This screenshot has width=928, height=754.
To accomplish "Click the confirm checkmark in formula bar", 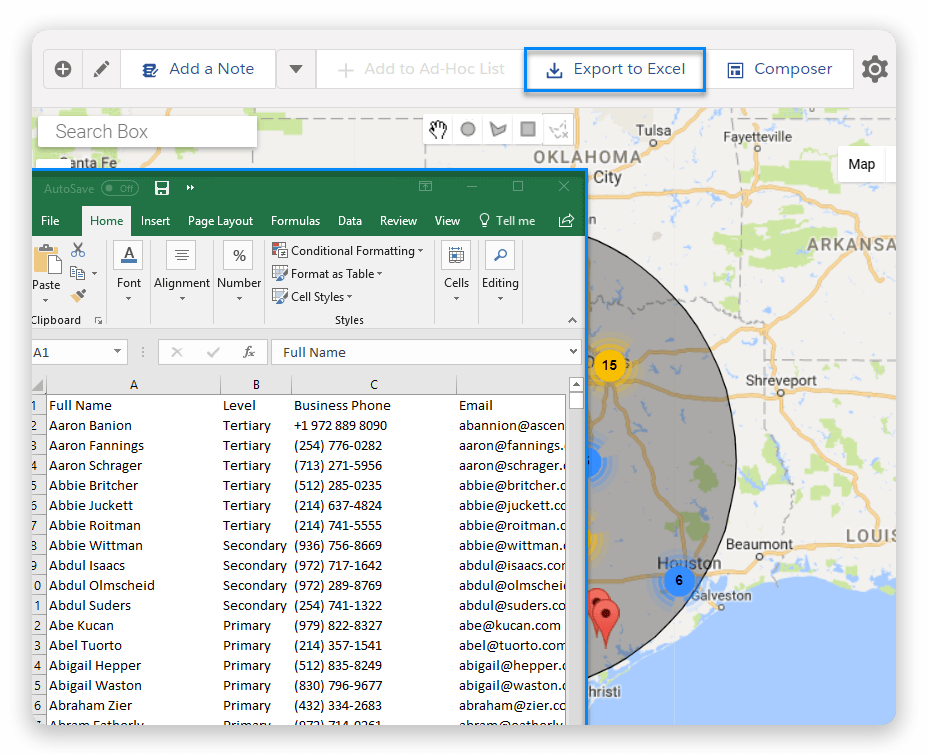I will [x=213, y=352].
